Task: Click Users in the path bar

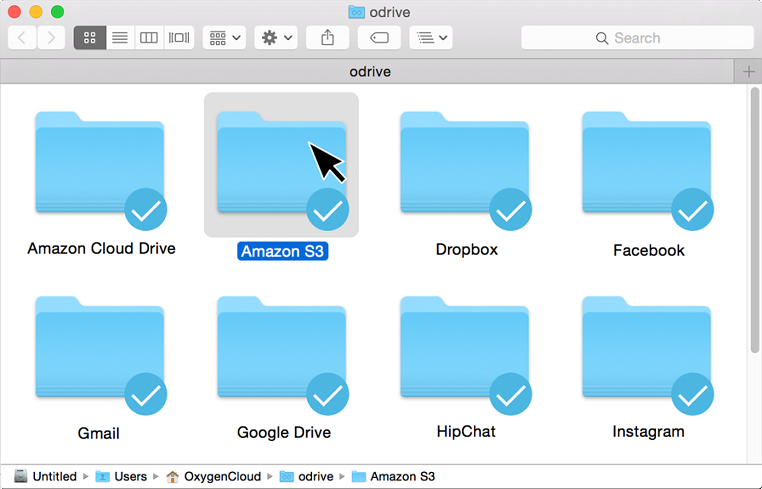Action: coord(121,476)
